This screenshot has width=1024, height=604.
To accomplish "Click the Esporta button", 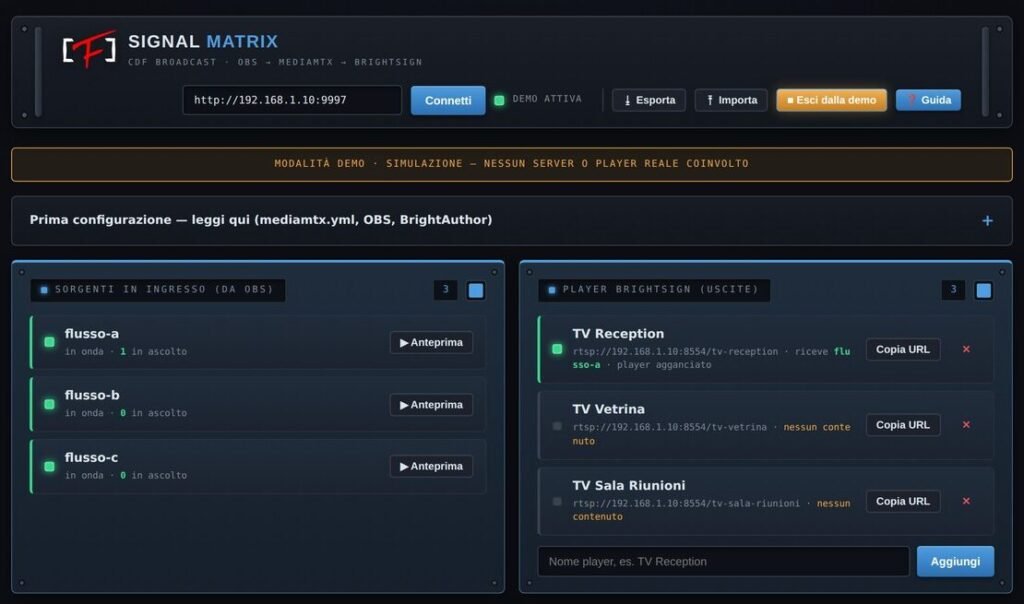I will (649, 100).
